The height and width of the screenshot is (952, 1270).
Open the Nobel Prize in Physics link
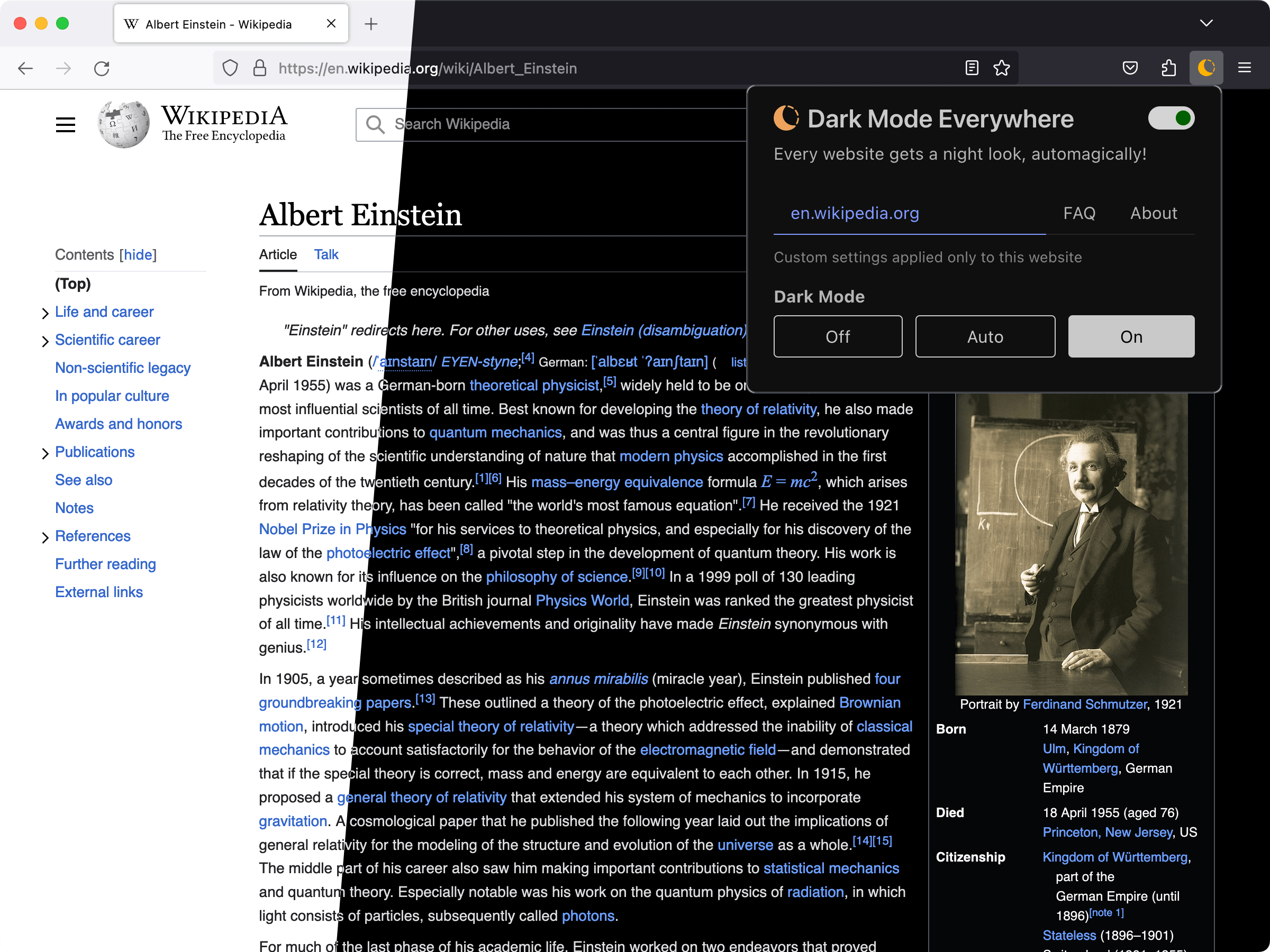pyautogui.click(x=332, y=529)
